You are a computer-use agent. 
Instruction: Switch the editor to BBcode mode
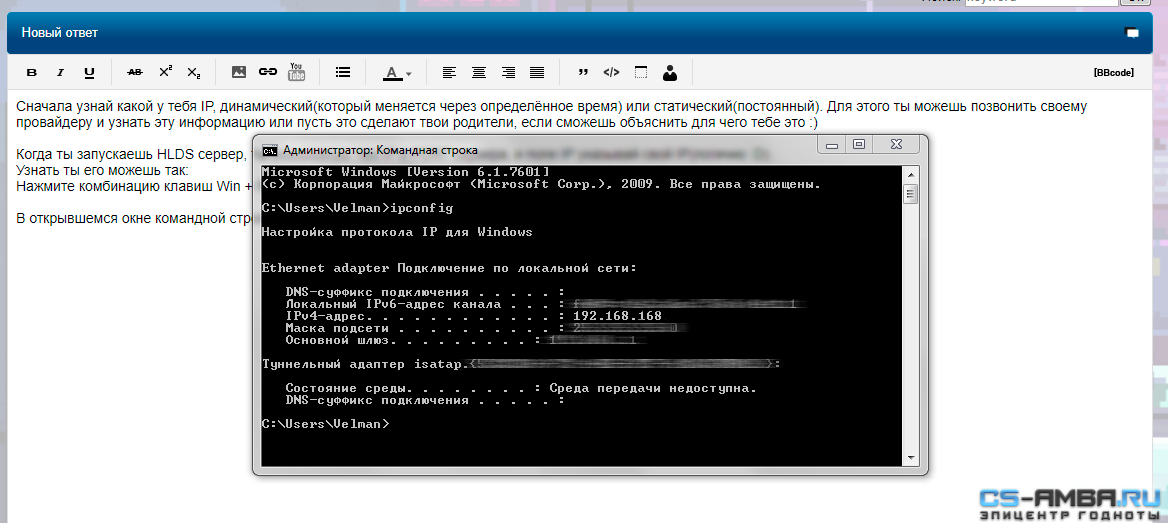coord(1114,73)
